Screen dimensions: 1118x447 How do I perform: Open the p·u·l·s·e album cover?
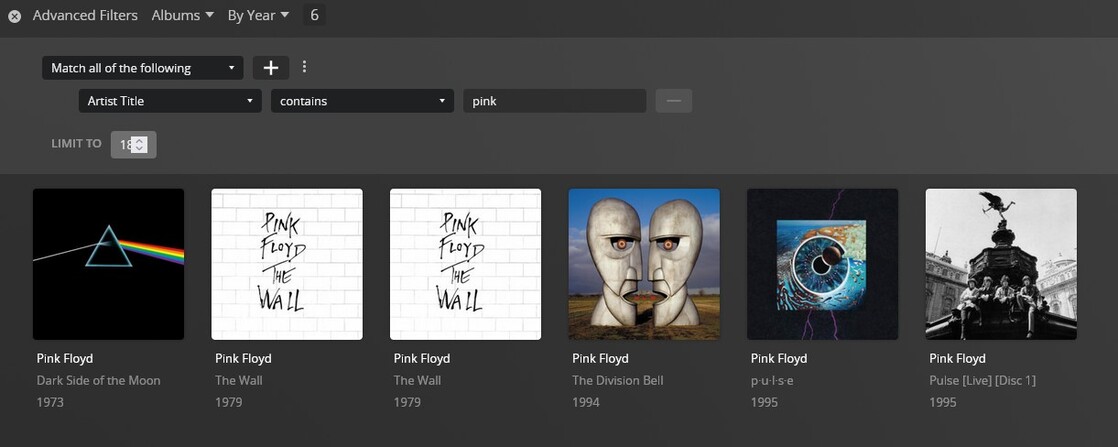tap(822, 264)
